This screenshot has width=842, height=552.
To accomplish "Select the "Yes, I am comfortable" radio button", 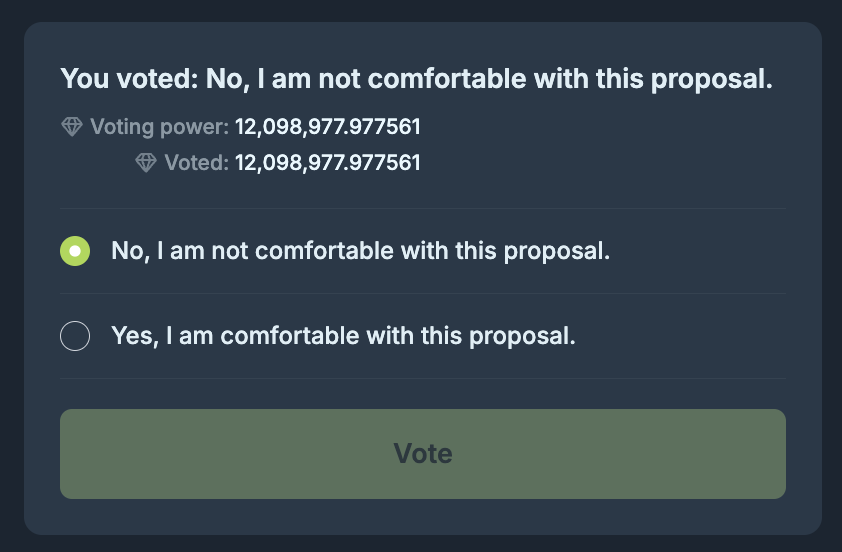I will click(75, 336).
